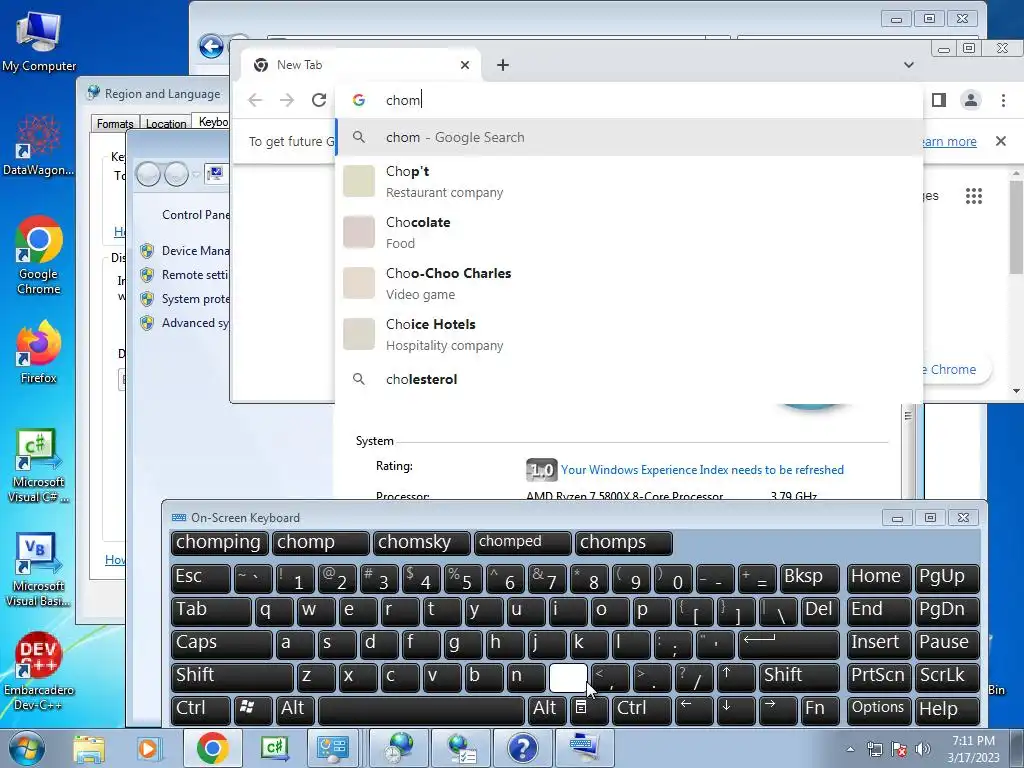This screenshot has height=768, width=1024.
Task: Click the 'chomsky' word prediction
Action: pyautogui.click(x=422, y=543)
